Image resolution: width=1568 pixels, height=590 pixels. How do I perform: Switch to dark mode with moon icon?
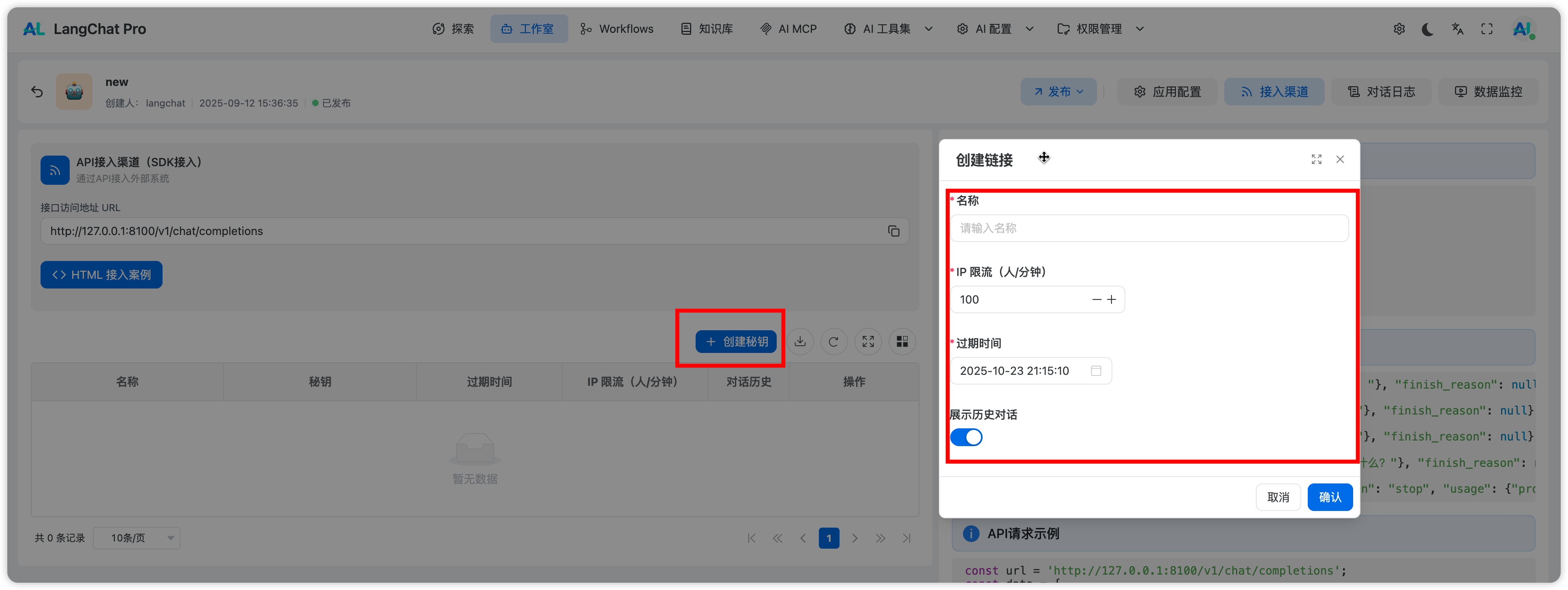click(x=1427, y=29)
